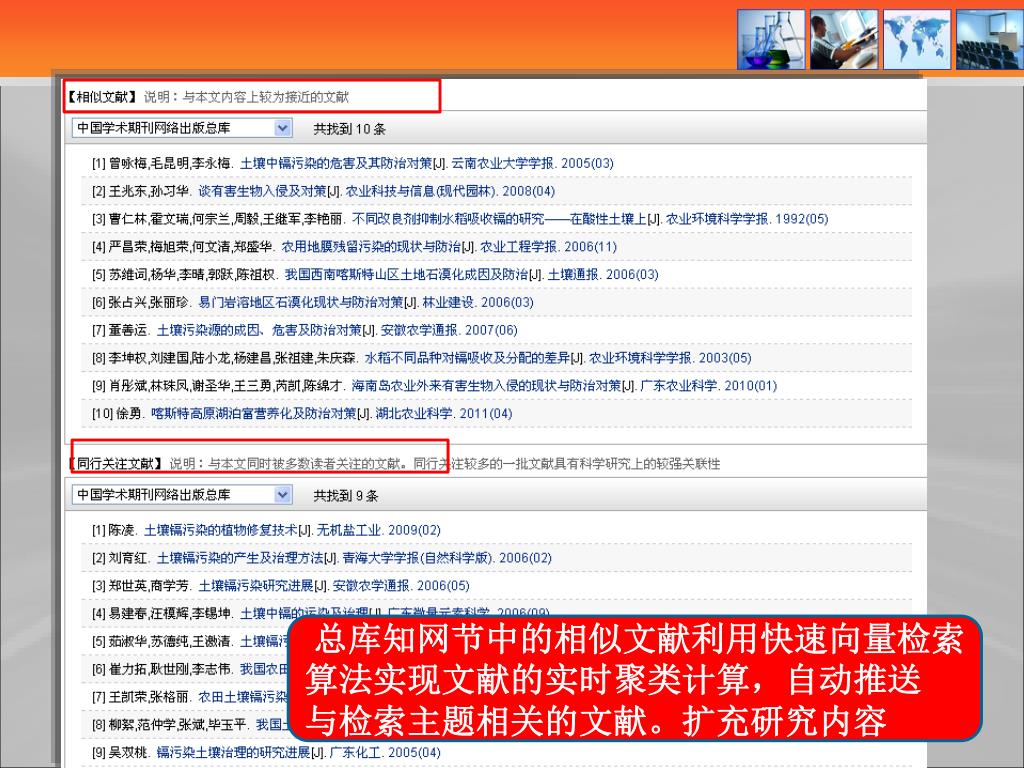Click the laboratory flasks thumbnail at top
Viewport: 1024px width, 768px height.
tap(771, 40)
